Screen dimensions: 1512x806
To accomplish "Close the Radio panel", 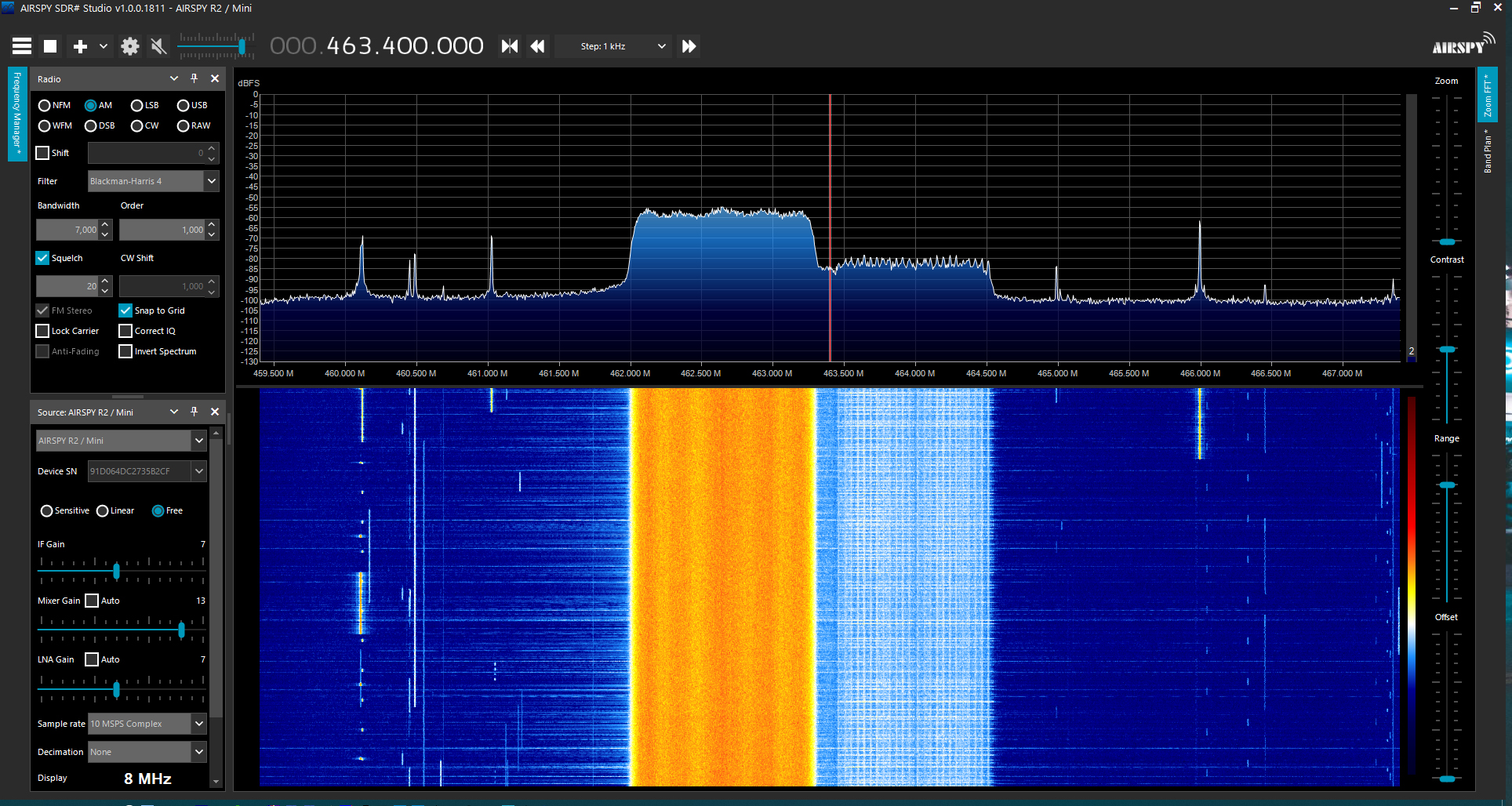I will tap(215, 78).
